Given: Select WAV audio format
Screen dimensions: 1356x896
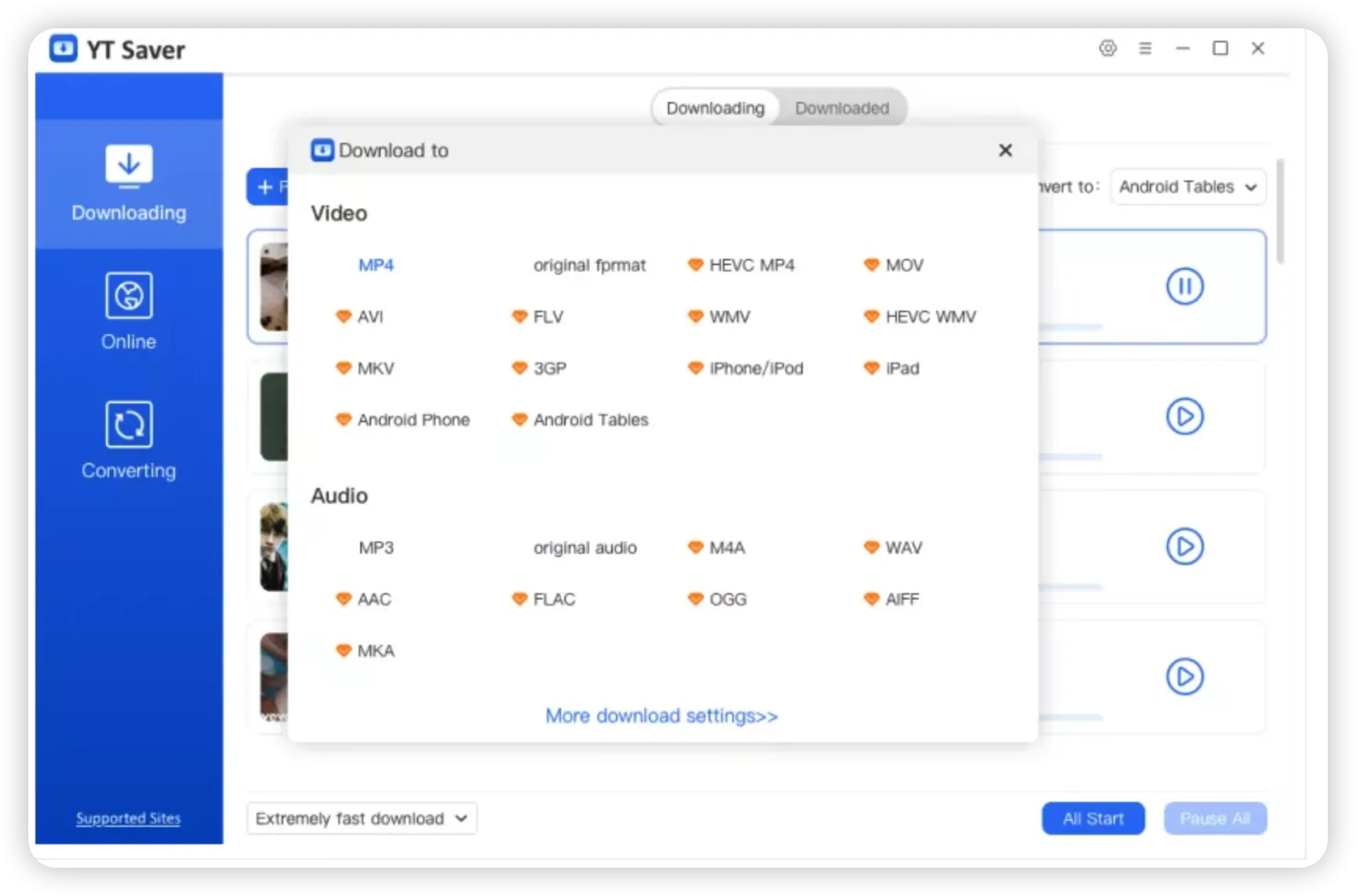Looking at the screenshot, I should (893, 548).
